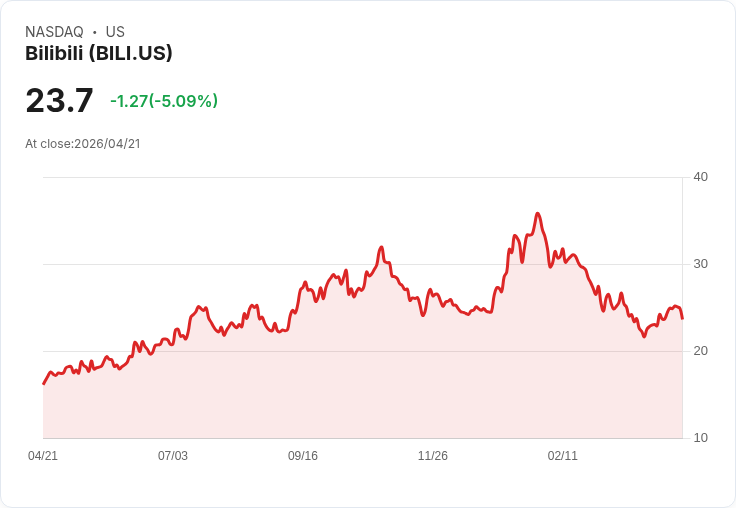
Task: Click the 20 y-axis price label
Action: click(x=700, y=351)
